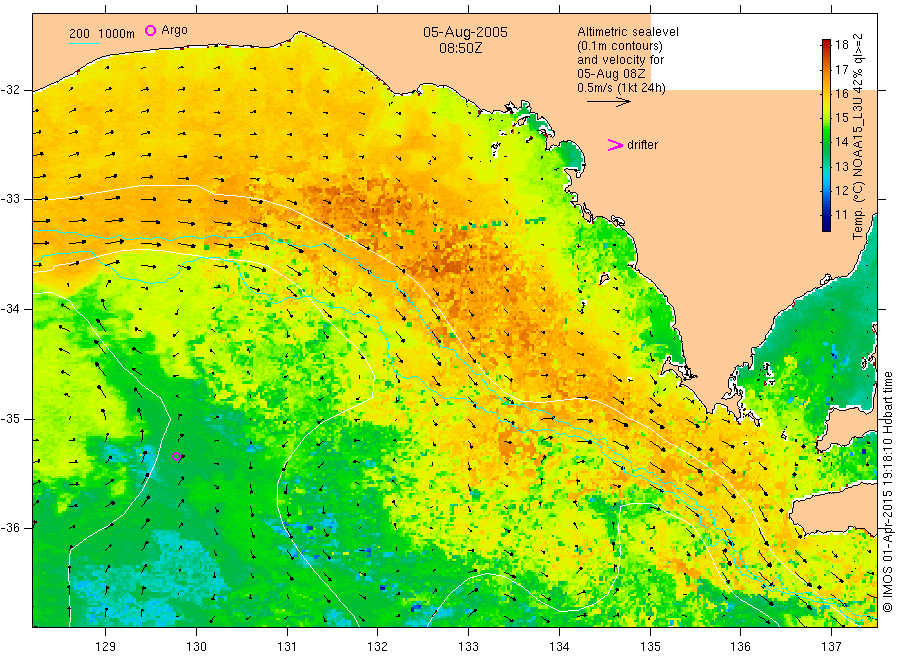Click longitude label 135
This screenshot has width=900, height=660.
tap(650, 647)
